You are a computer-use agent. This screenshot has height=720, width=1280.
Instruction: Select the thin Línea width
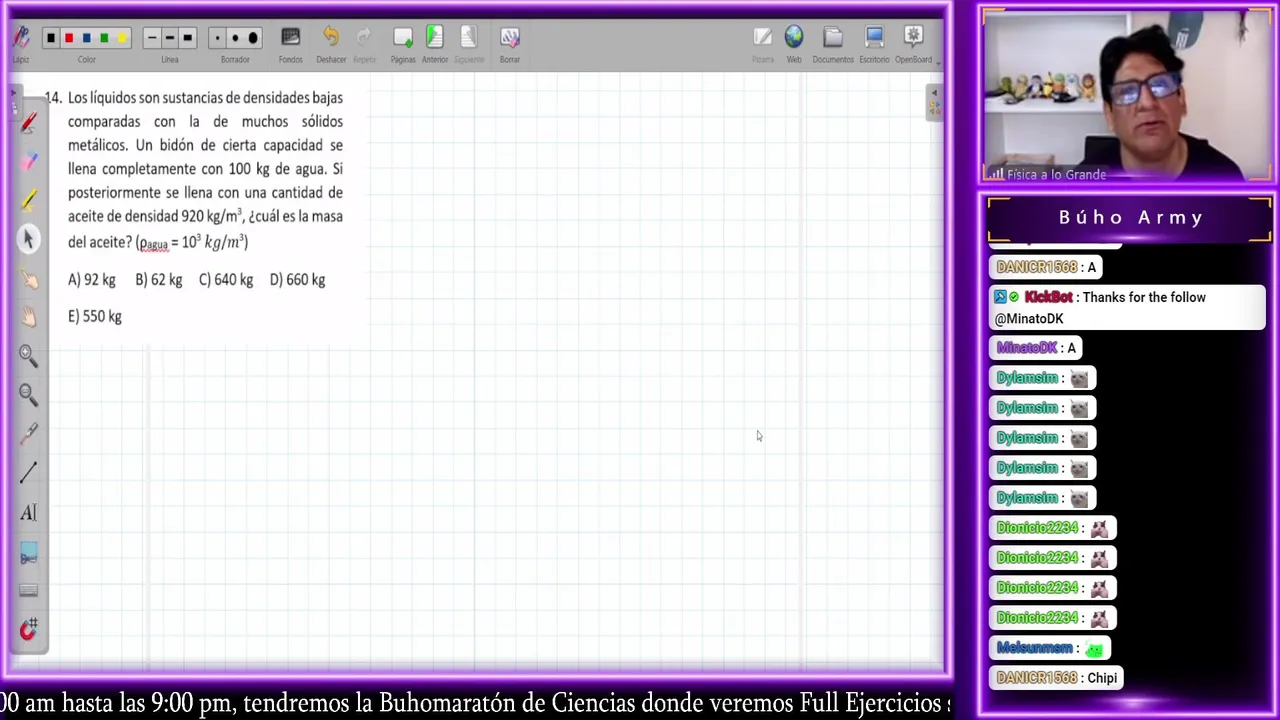tap(152, 38)
